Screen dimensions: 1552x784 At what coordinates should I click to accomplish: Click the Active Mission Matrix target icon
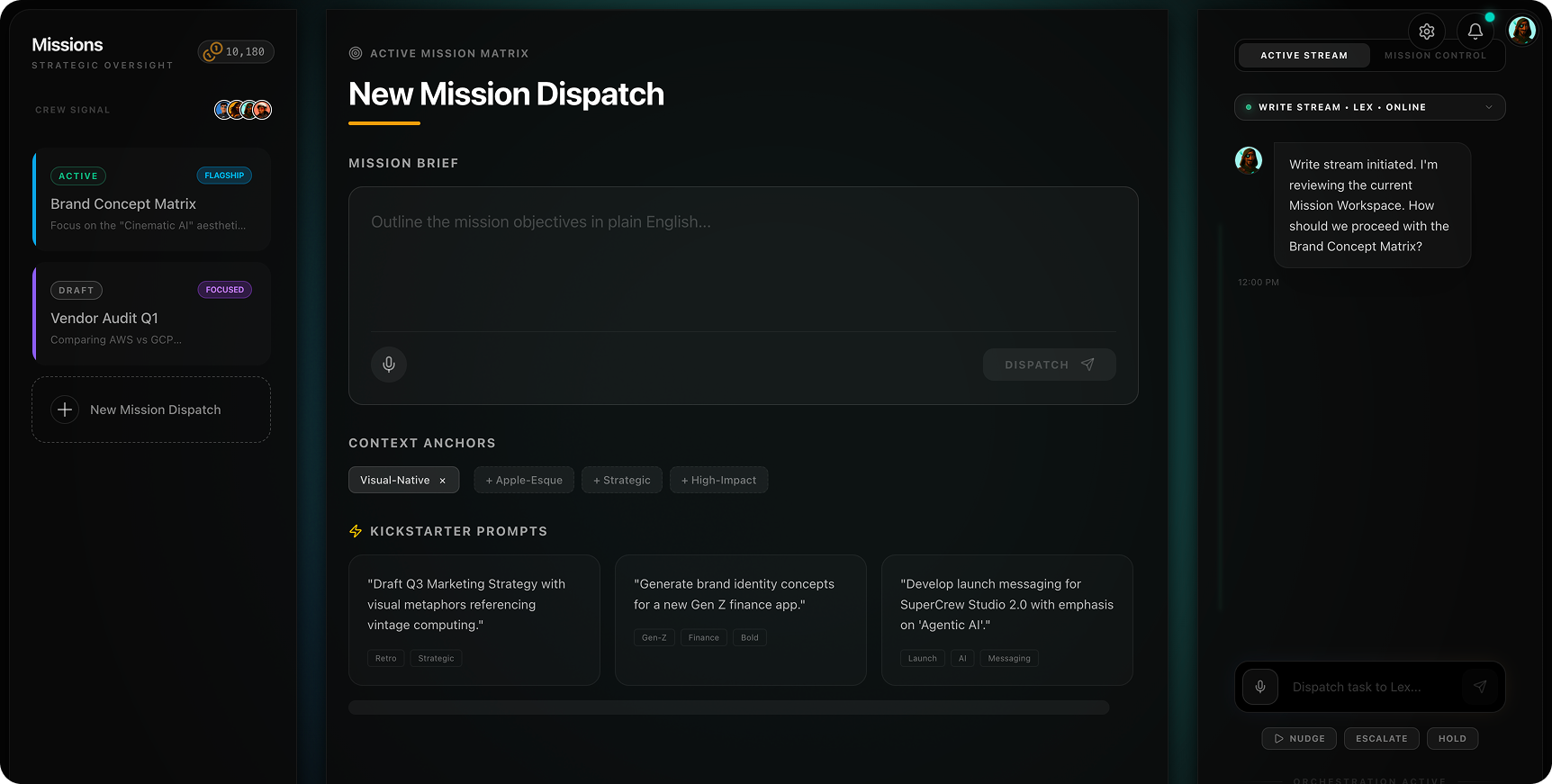[356, 53]
